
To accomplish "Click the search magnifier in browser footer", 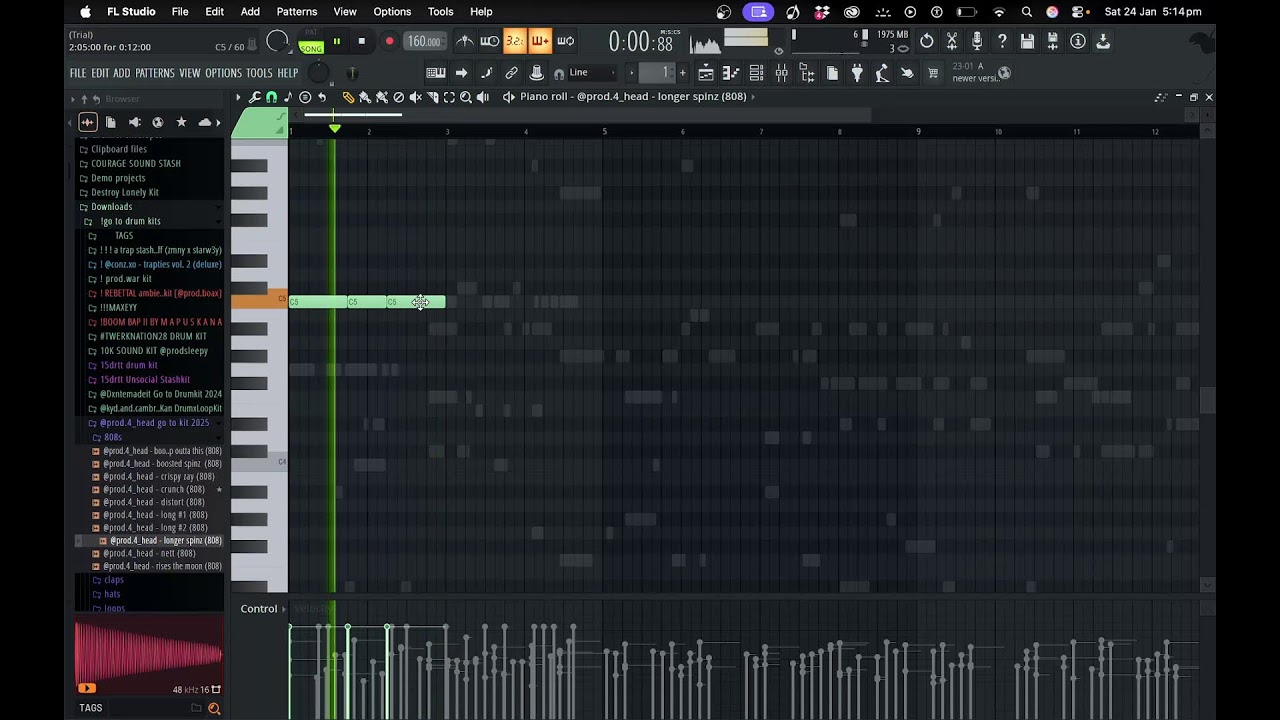I will (x=214, y=708).
